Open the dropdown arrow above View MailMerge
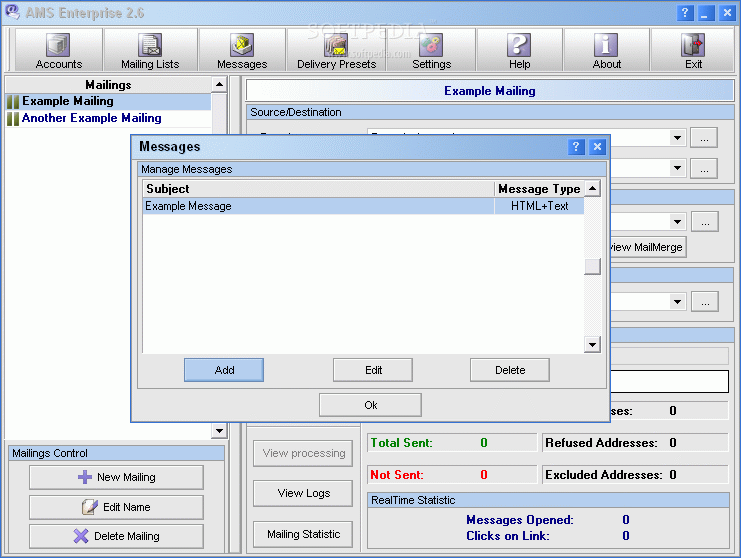This screenshot has width=741, height=558. point(677,222)
